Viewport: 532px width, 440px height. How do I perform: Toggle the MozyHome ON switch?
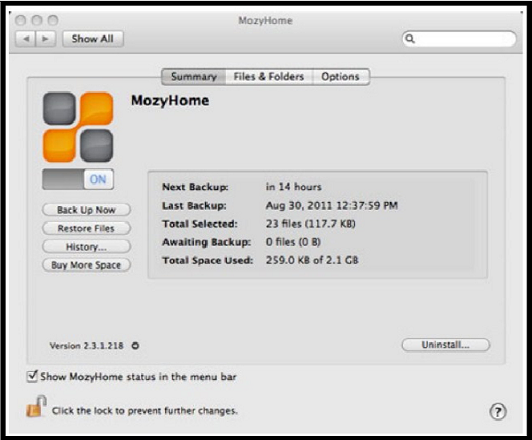[78, 179]
